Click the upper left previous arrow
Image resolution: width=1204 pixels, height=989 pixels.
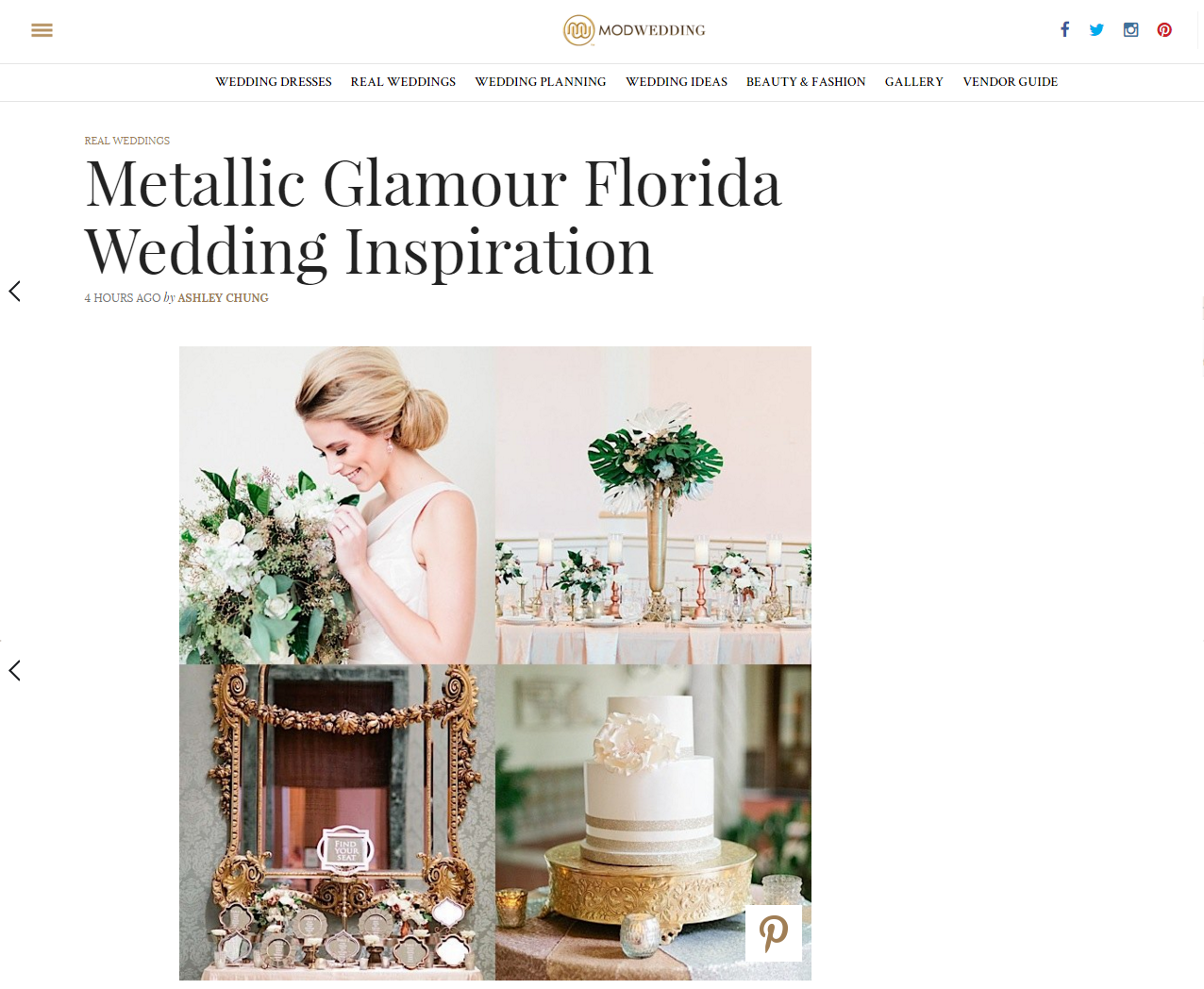tap(14, 291)
